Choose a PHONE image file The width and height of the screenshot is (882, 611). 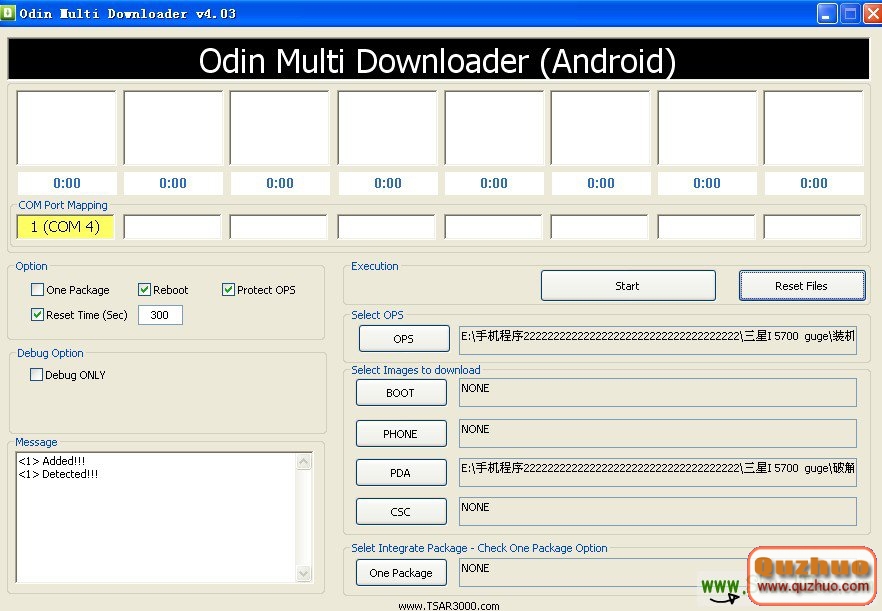point(401,434)
